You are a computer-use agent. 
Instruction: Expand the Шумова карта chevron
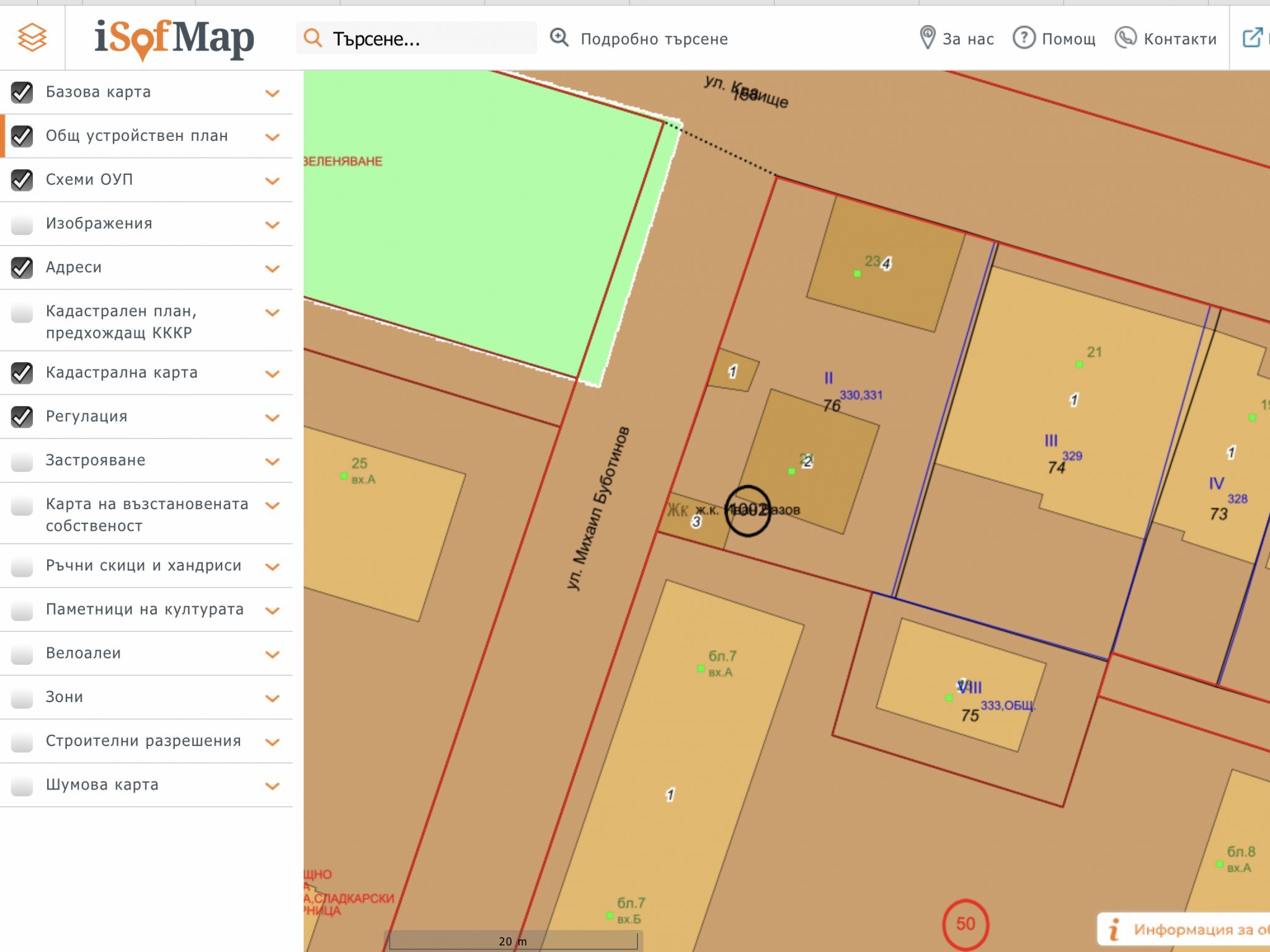(x=272, y=786)
